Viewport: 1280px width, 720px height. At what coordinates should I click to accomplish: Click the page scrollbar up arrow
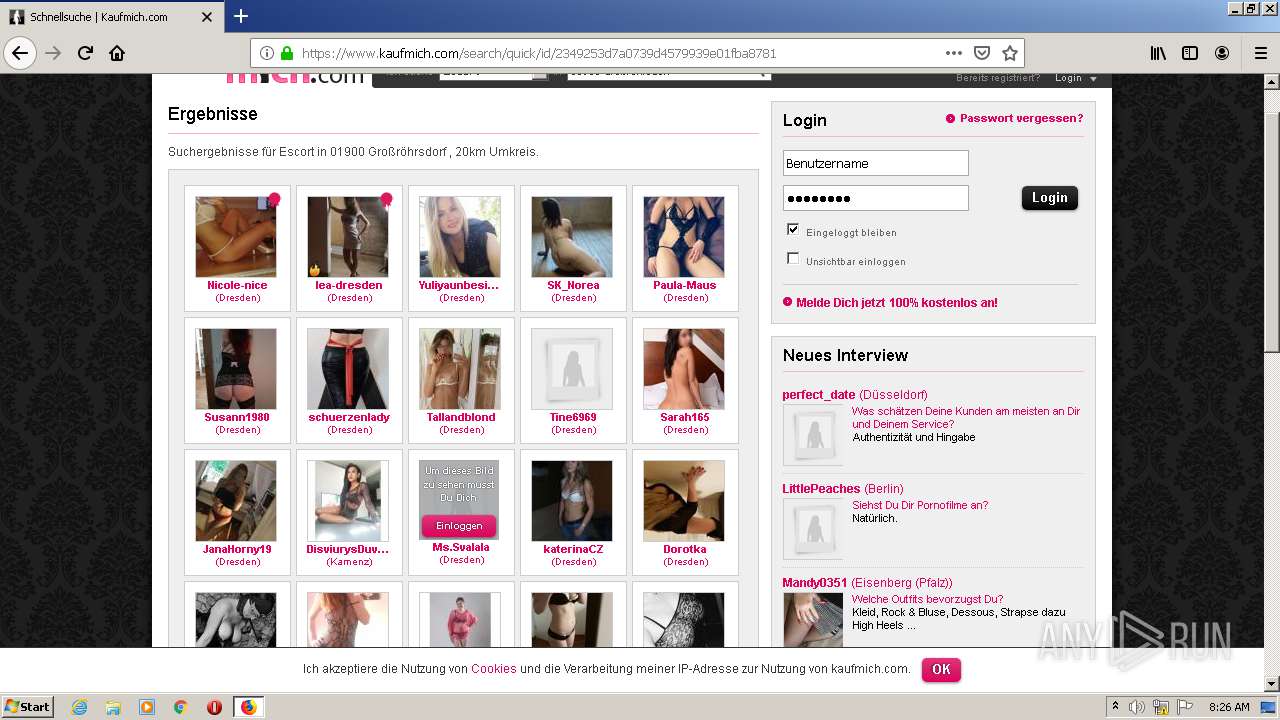(x=1271, y=81)
